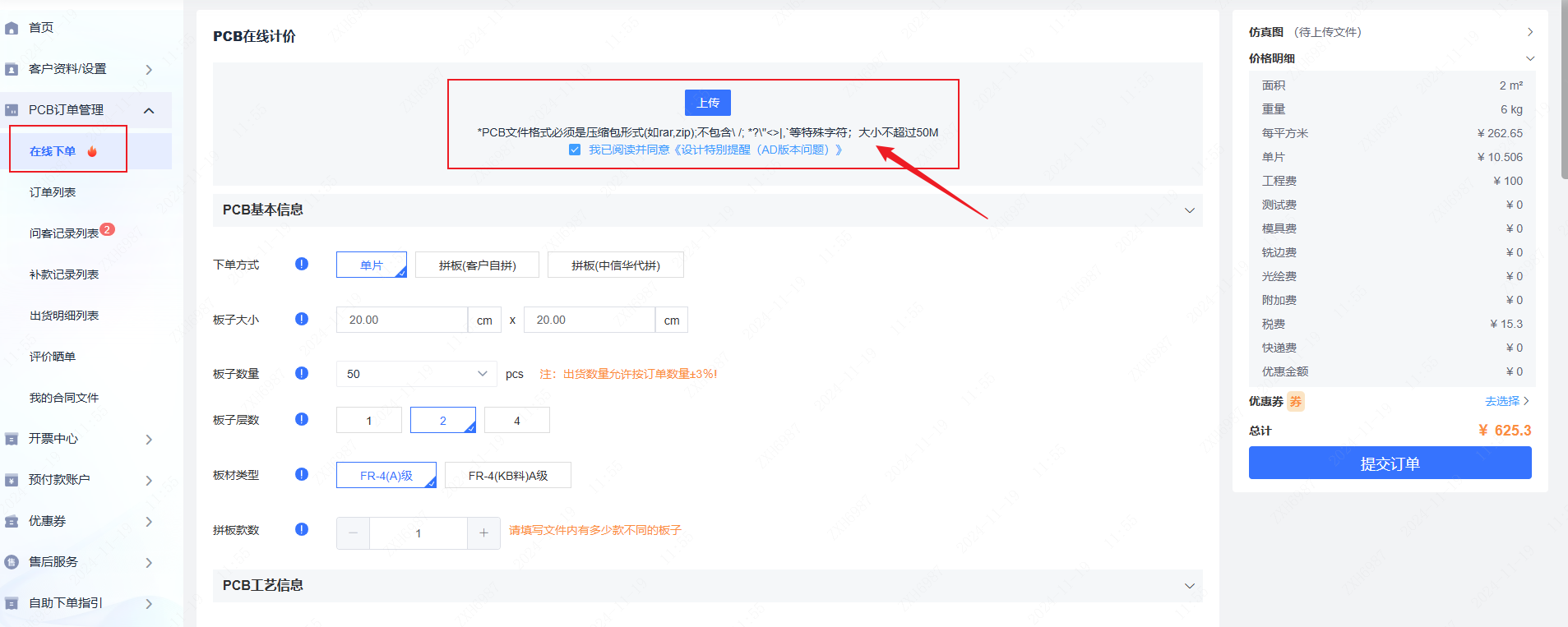Click the 预付款账户 sidebar icon
This screenshot has height=627, width=1568.
tap(12, 480)
